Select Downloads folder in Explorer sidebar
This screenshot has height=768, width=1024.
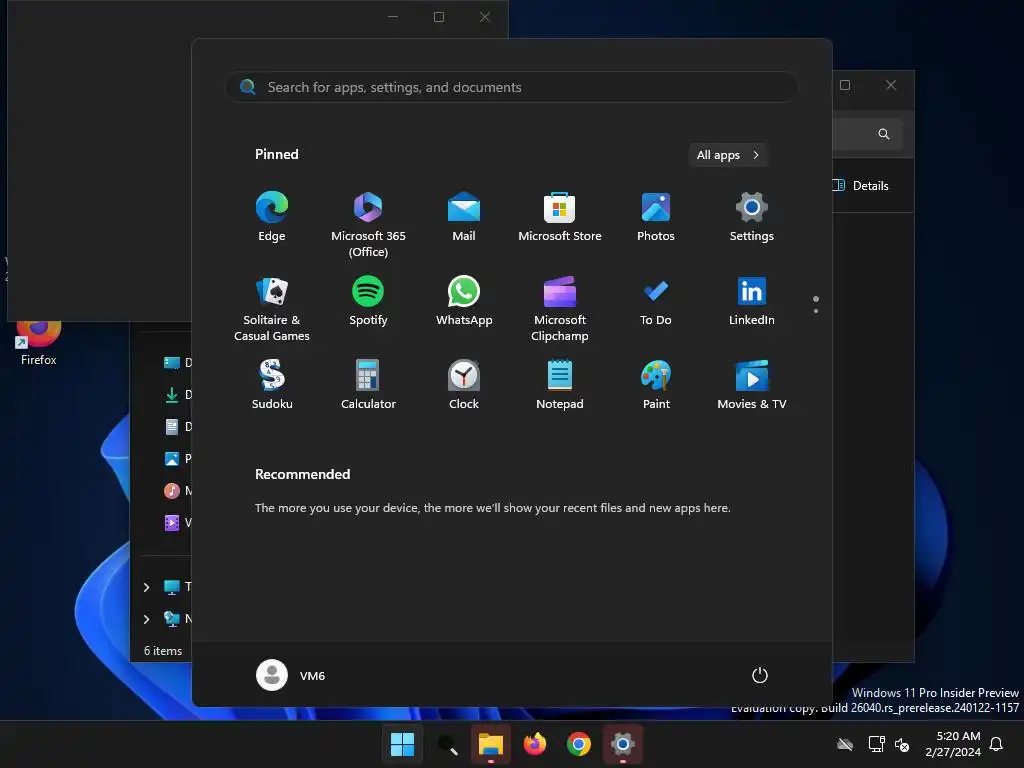(x=177, y=394)
